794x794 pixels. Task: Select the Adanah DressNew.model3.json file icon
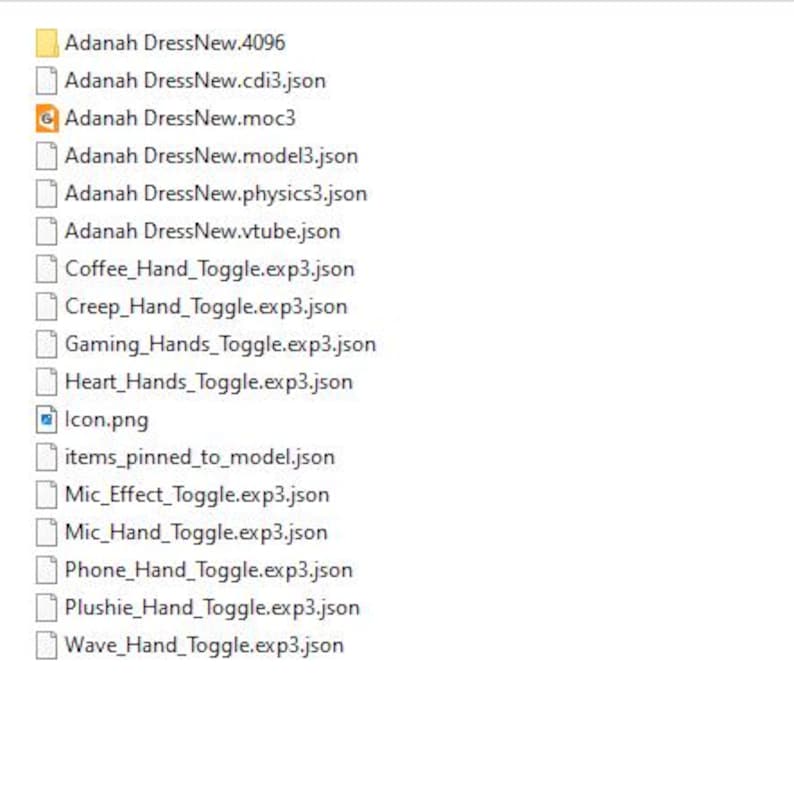[47, 156]
